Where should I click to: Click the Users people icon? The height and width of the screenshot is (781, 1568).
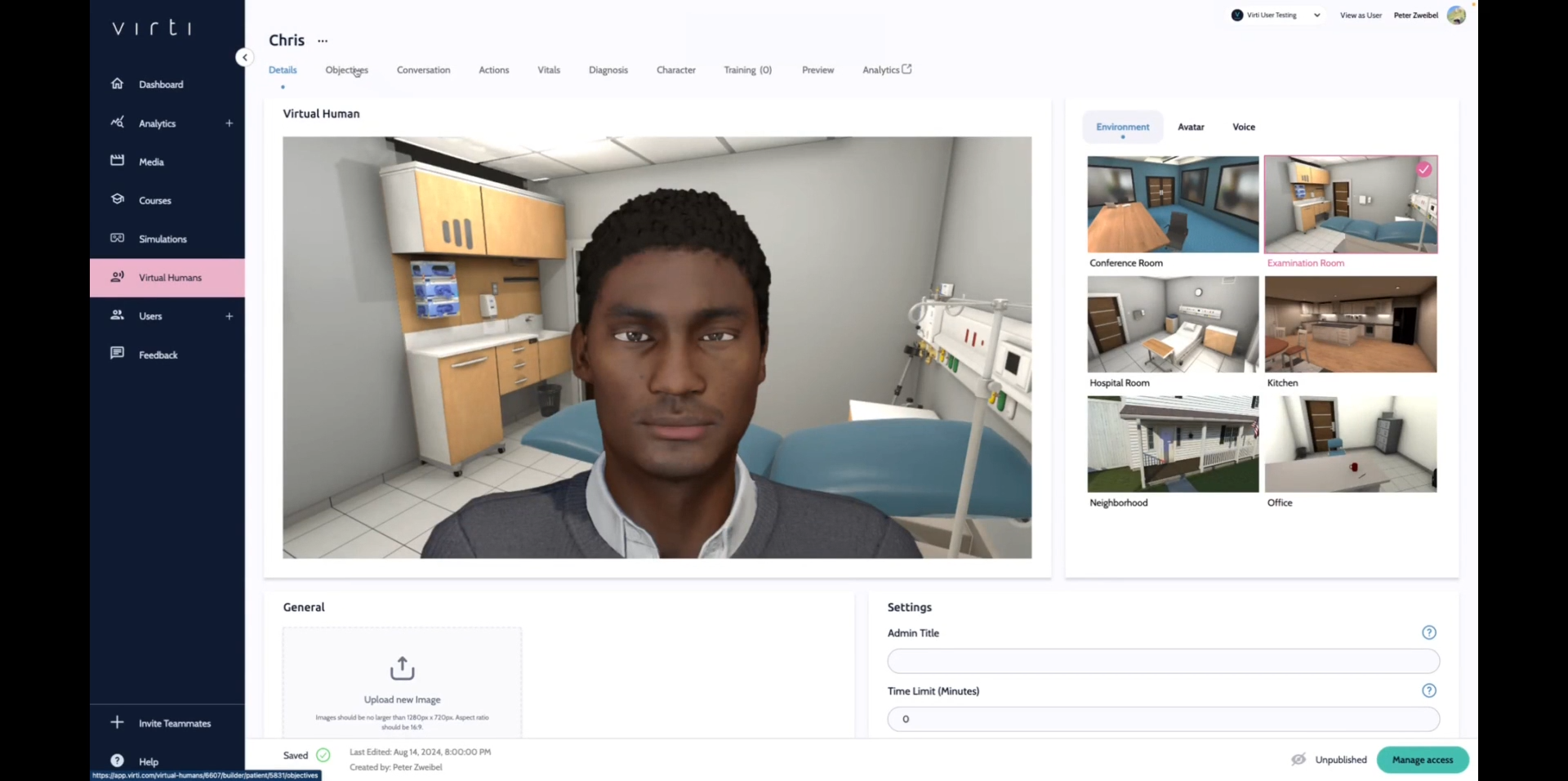[x=118, y=315]
